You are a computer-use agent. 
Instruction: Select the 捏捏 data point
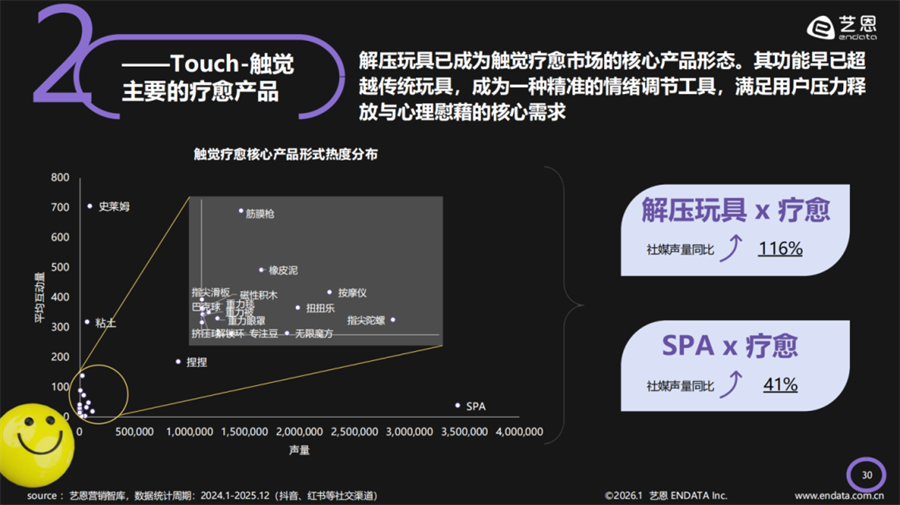pyautogui.click(x=178, y=361)
